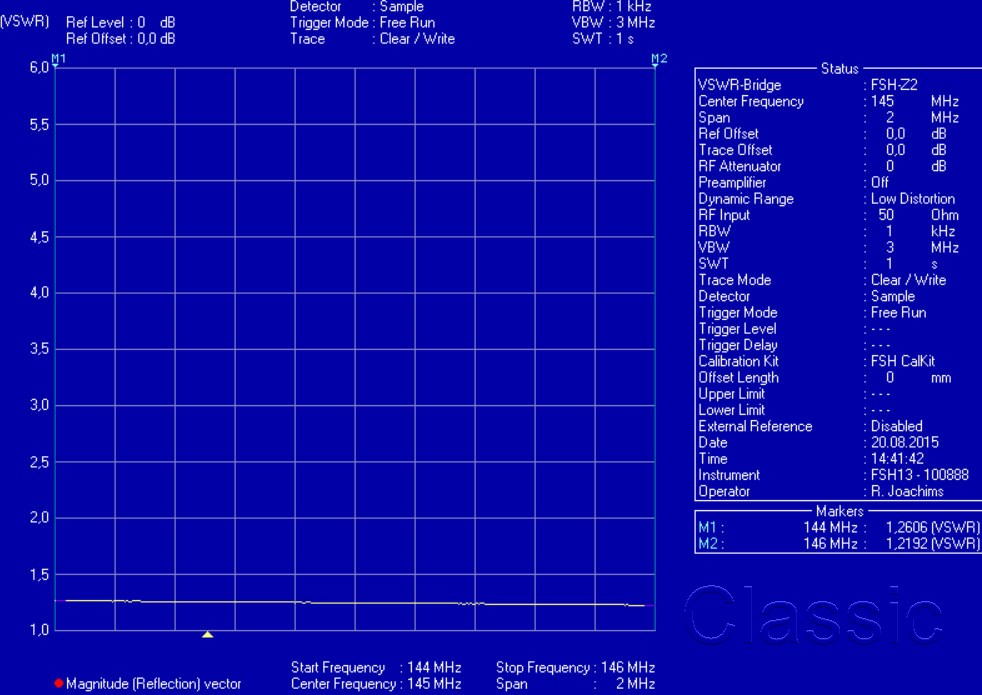Click the 5,5 value on the VSWR axis
The image size is (982, 695).
[39, 125]
